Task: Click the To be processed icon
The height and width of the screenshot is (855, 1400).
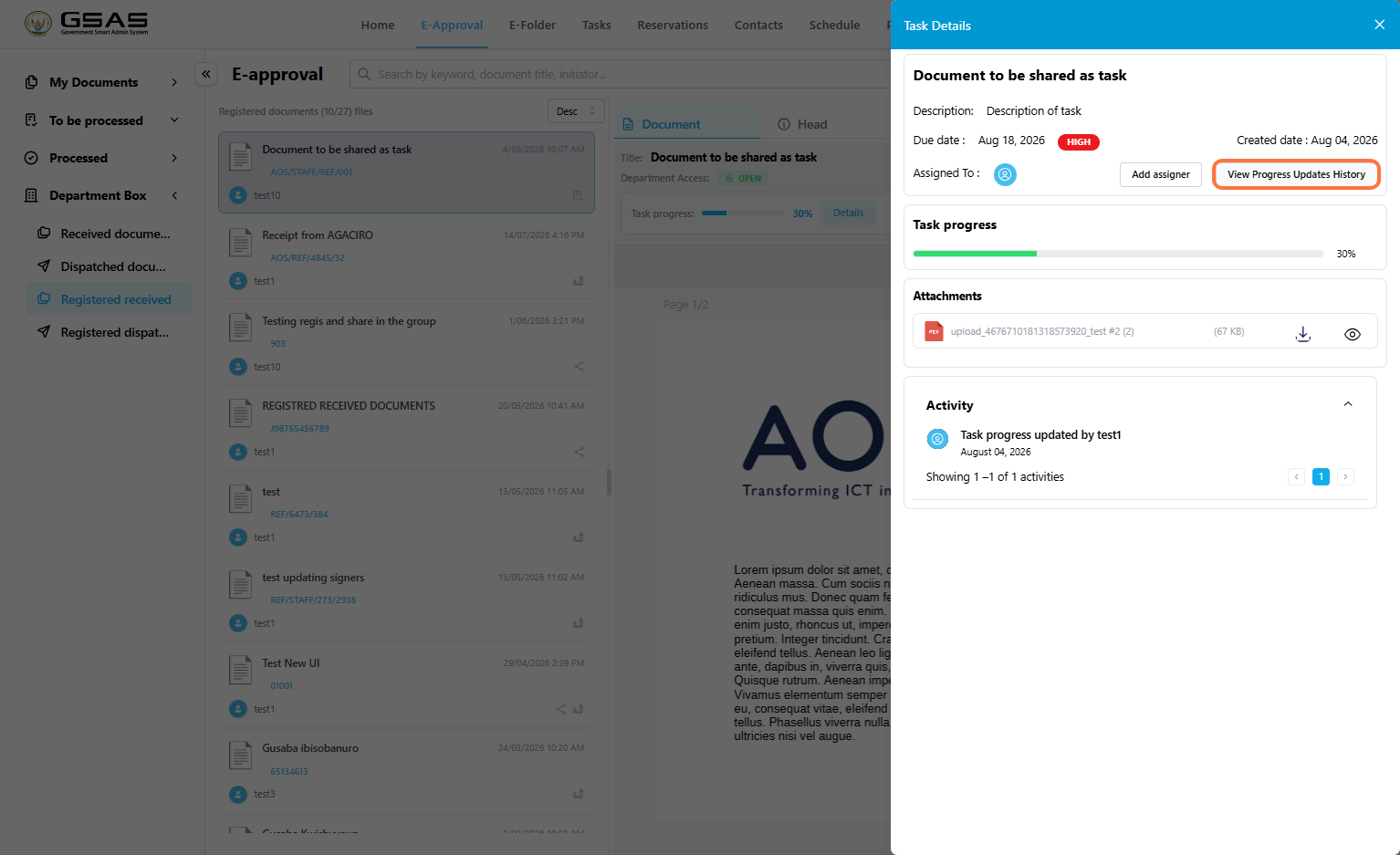Action: click(x=31, y=120)
